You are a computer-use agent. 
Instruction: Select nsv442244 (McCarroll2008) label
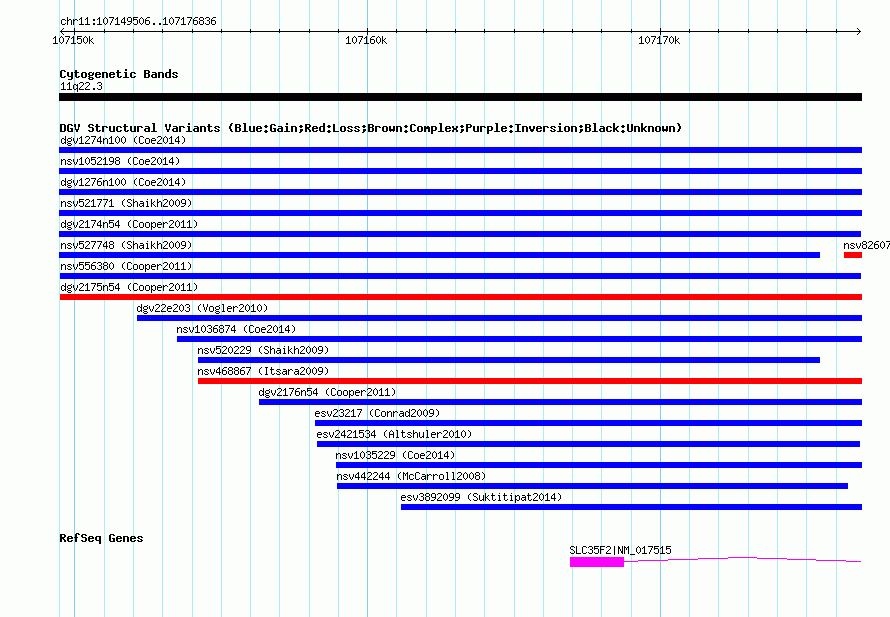pyautogui.click(x=412, y=476)
